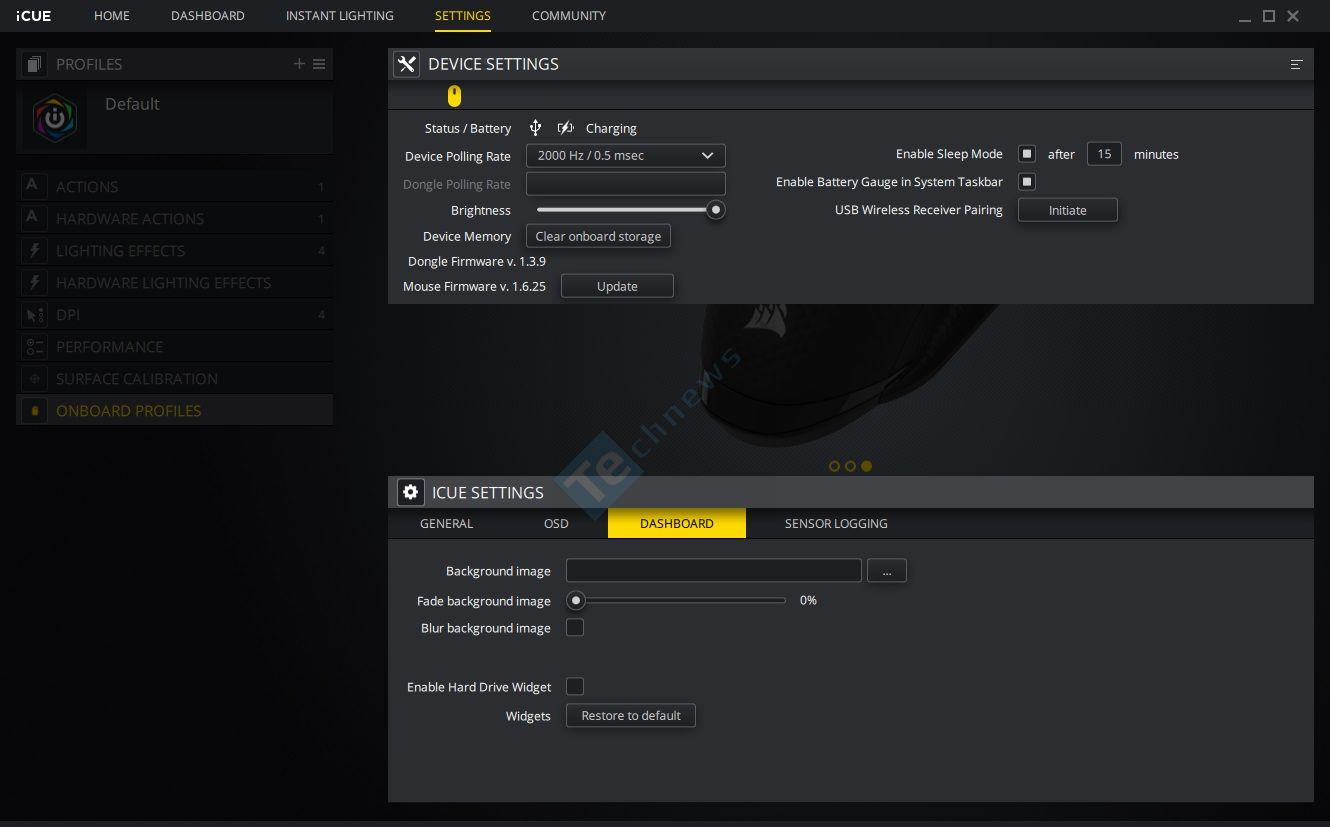Click the Background image path field
The image size is (1330, 827).
[714, 571]
